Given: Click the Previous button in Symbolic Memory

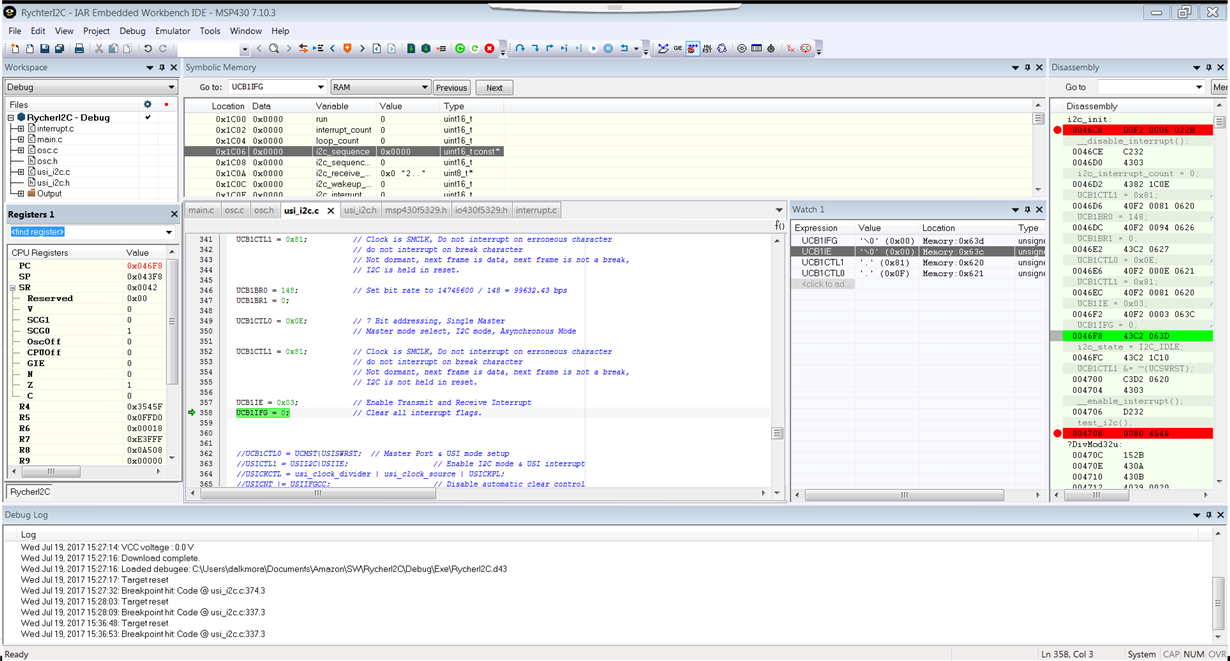Looking at the screenshot, I should [x=451, y=88].
